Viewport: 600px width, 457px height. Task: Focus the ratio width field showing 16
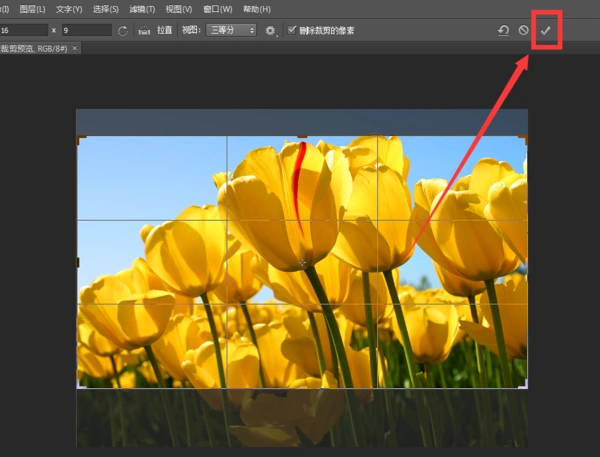pyautogui.click(x=24, y=30)
